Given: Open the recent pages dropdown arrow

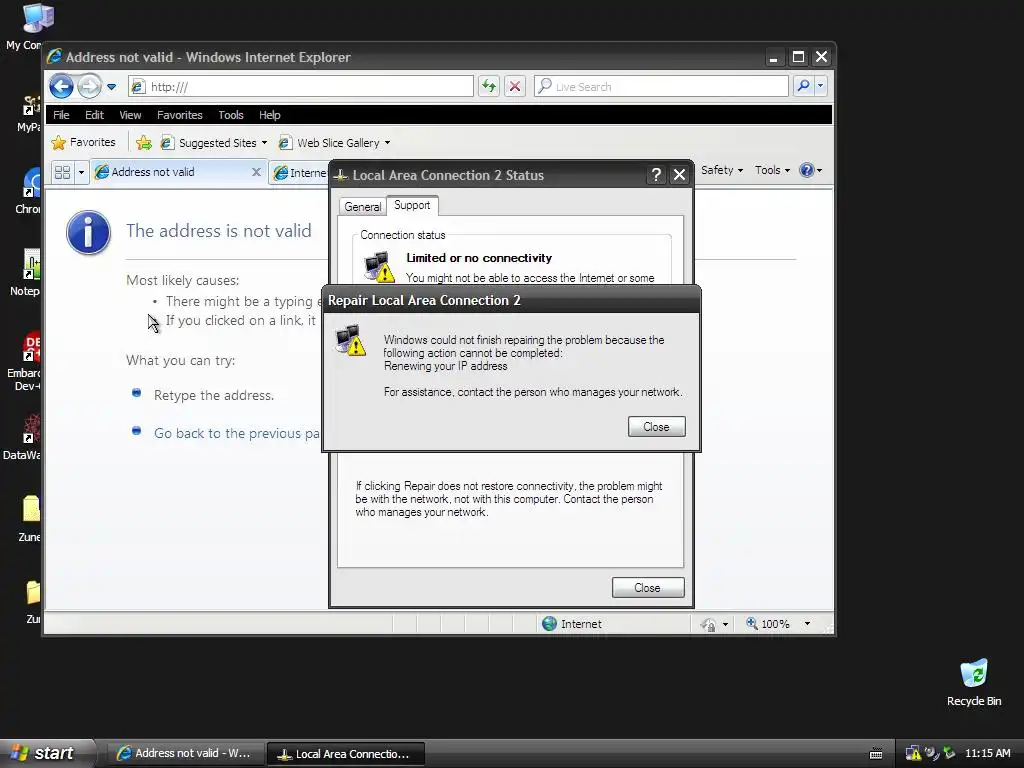Looking at the screenshot, I should click(x=112, y=87).
